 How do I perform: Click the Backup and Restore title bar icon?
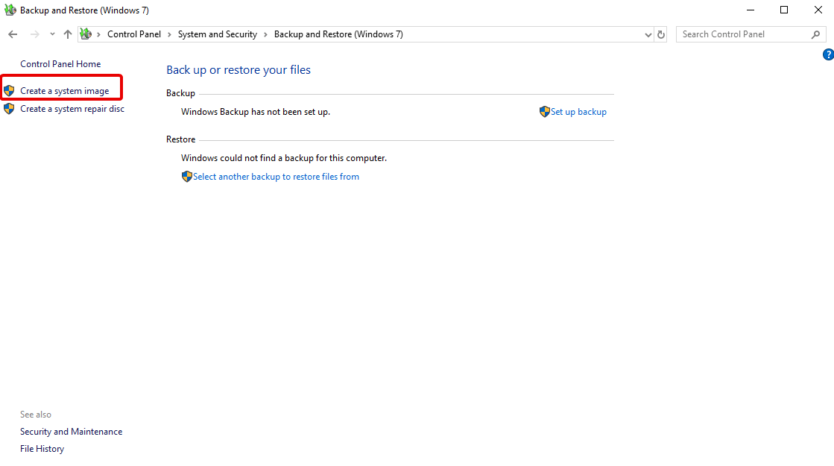(x=10, y=9)
